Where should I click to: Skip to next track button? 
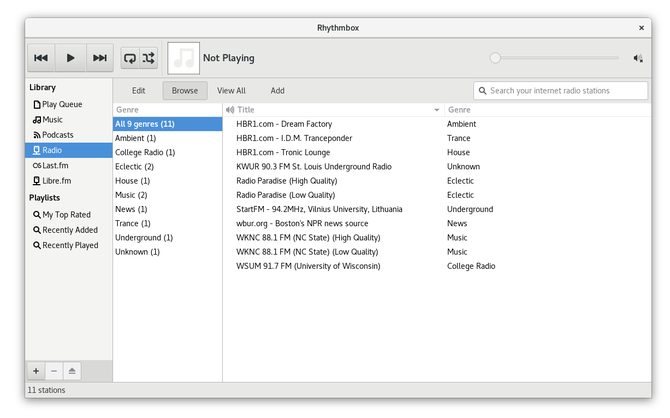[x=100, y=58]
